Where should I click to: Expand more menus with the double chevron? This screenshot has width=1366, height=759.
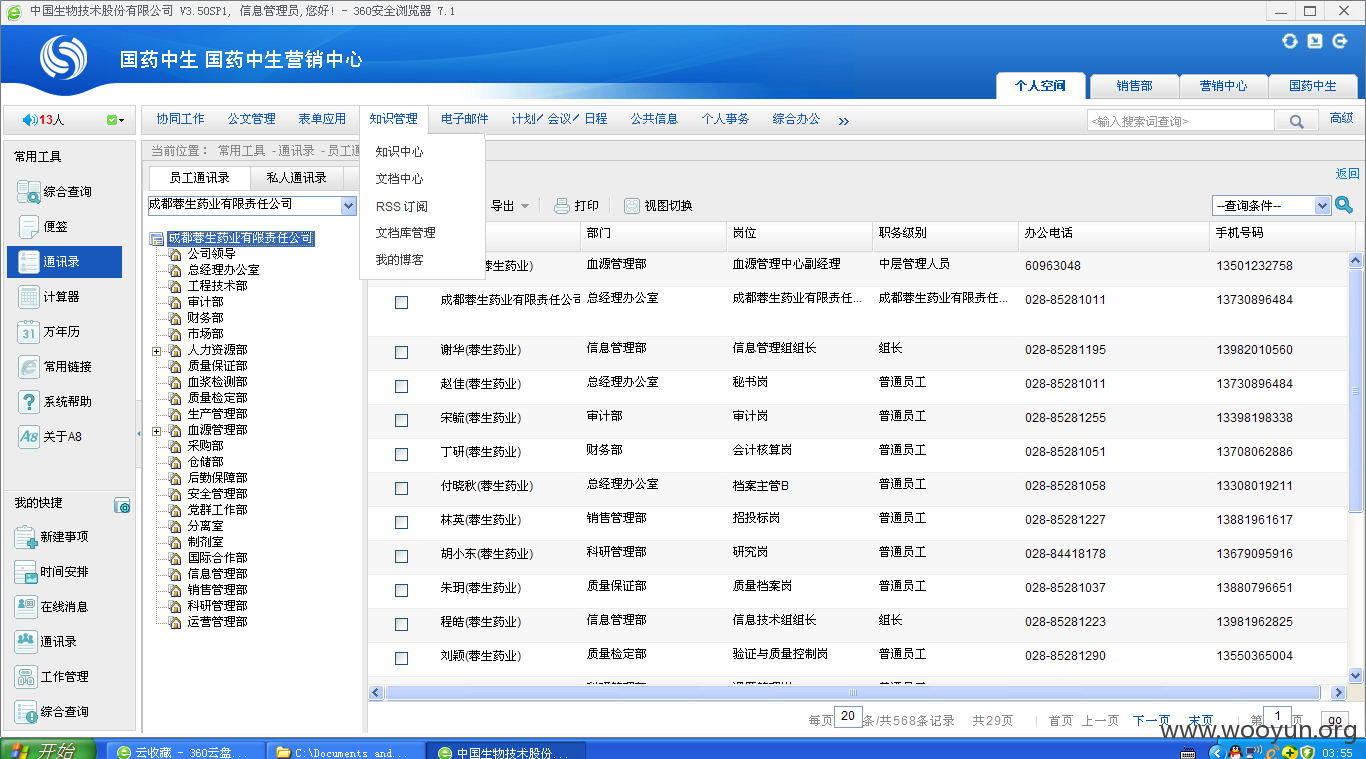click(843, 121)
